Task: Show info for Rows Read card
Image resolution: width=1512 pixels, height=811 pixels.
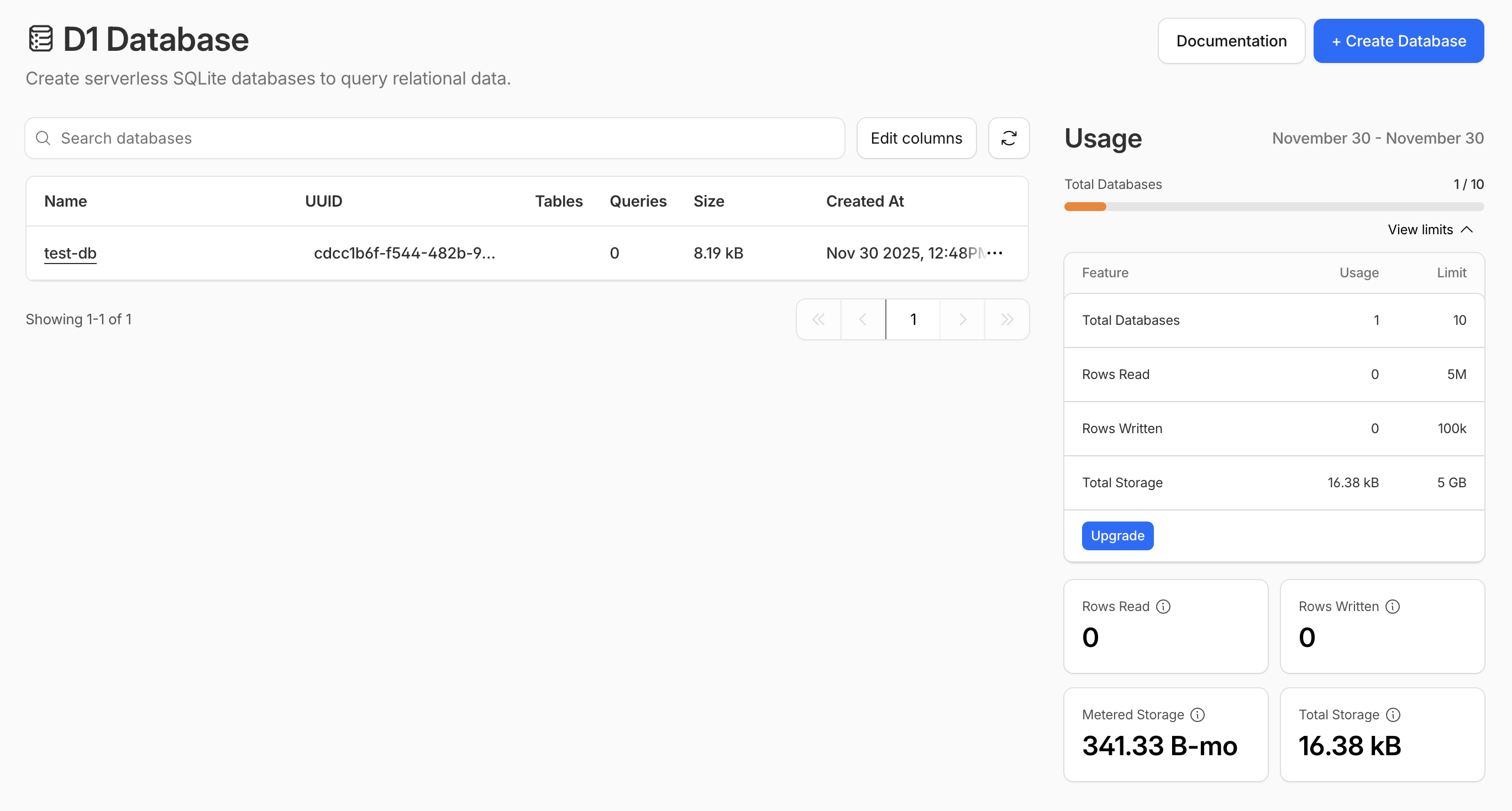Action: pos(1163,606)
